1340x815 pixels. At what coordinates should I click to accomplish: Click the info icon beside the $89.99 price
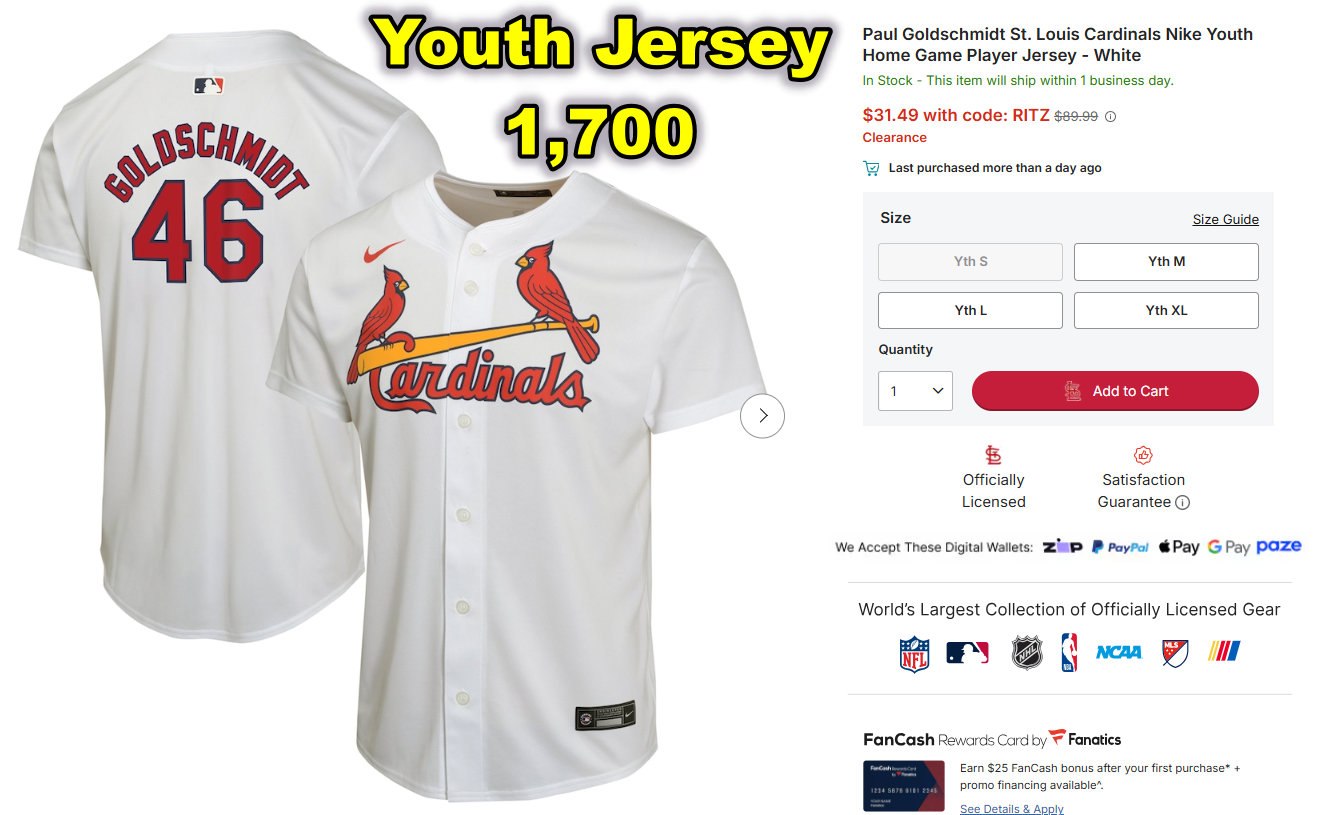[1110, 116]
